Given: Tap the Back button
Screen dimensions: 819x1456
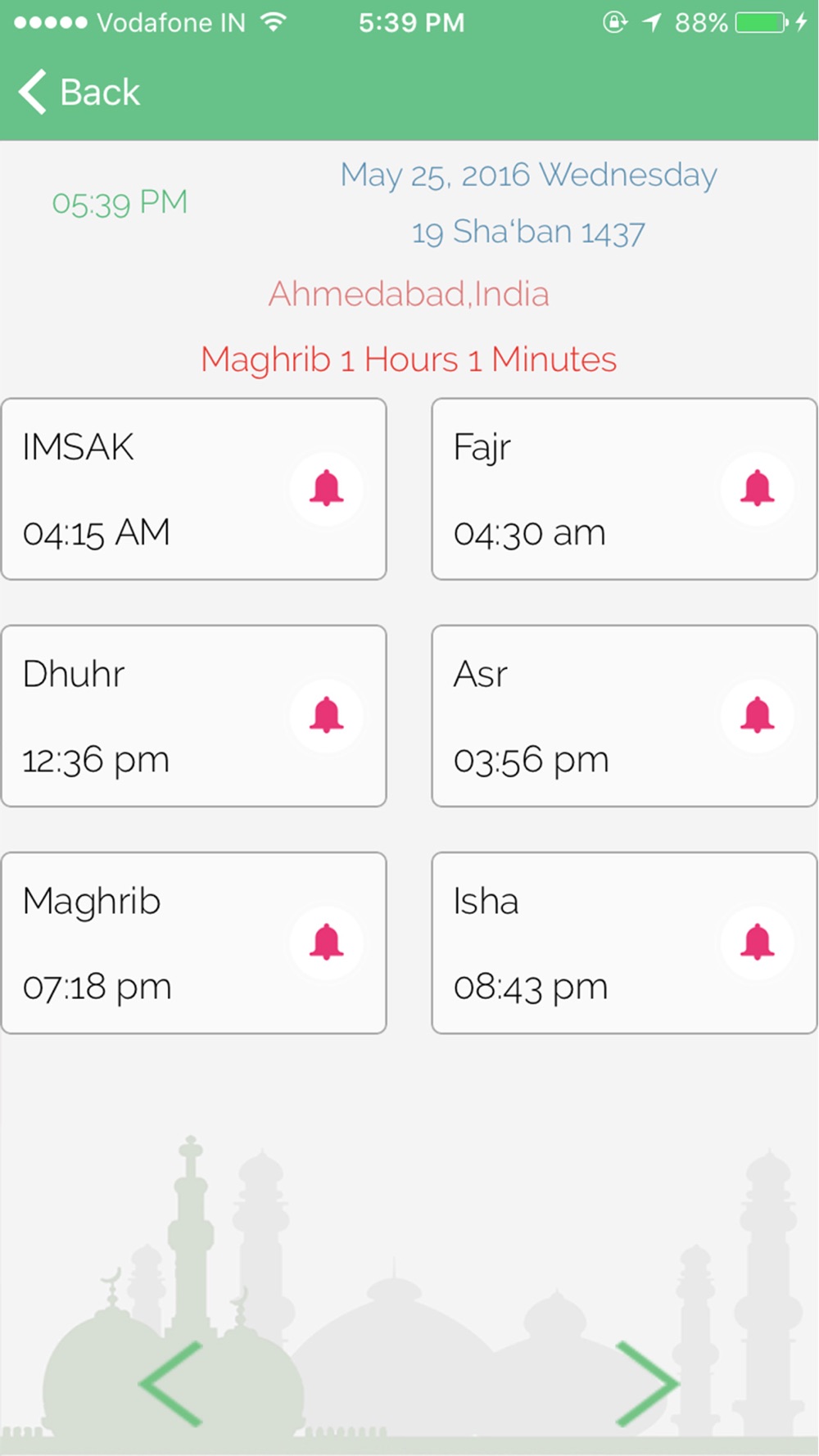Looking at the screenshot, I should tap(99, 92).
